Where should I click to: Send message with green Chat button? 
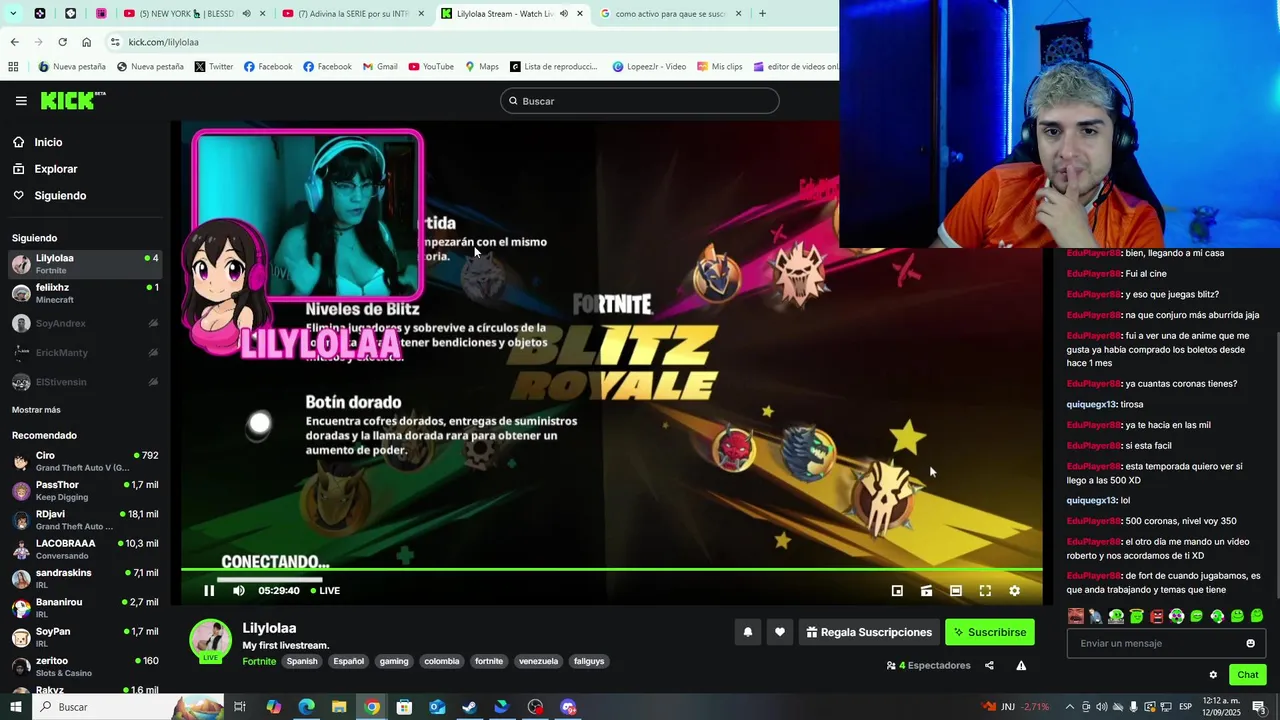[1247, 675]
